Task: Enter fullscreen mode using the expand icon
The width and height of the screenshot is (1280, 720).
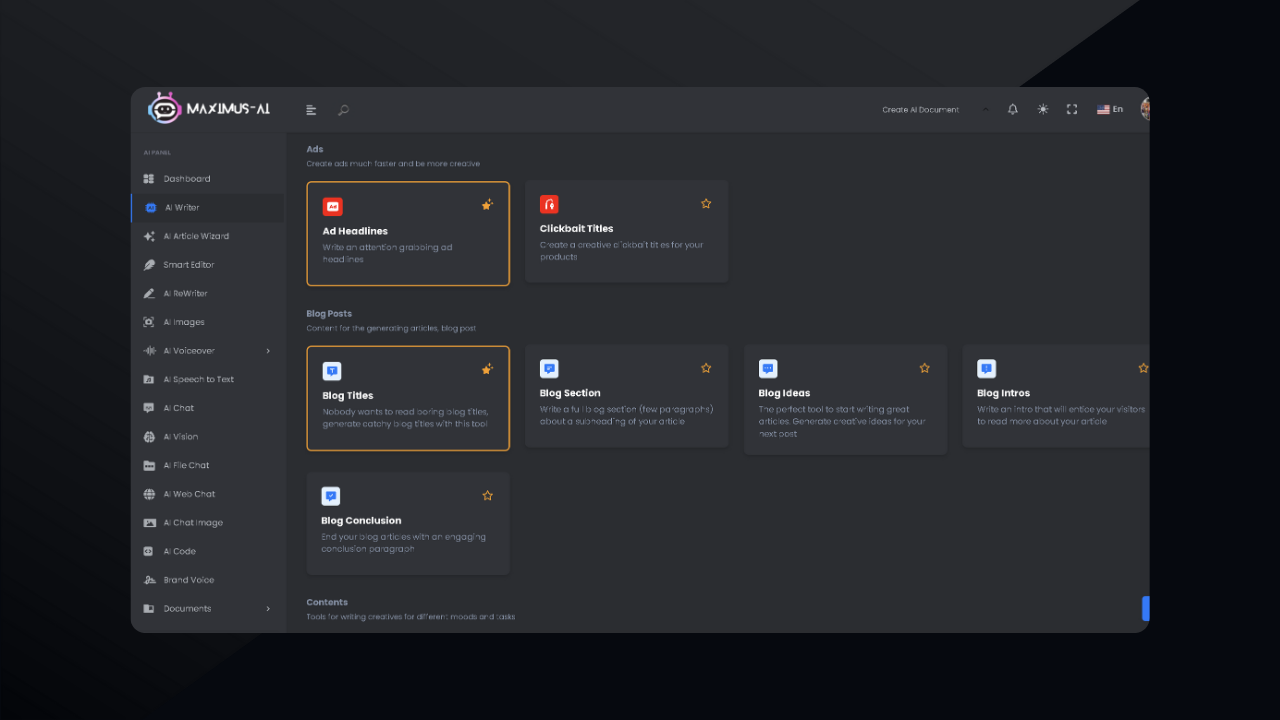Action: [x=1071, y=110]
